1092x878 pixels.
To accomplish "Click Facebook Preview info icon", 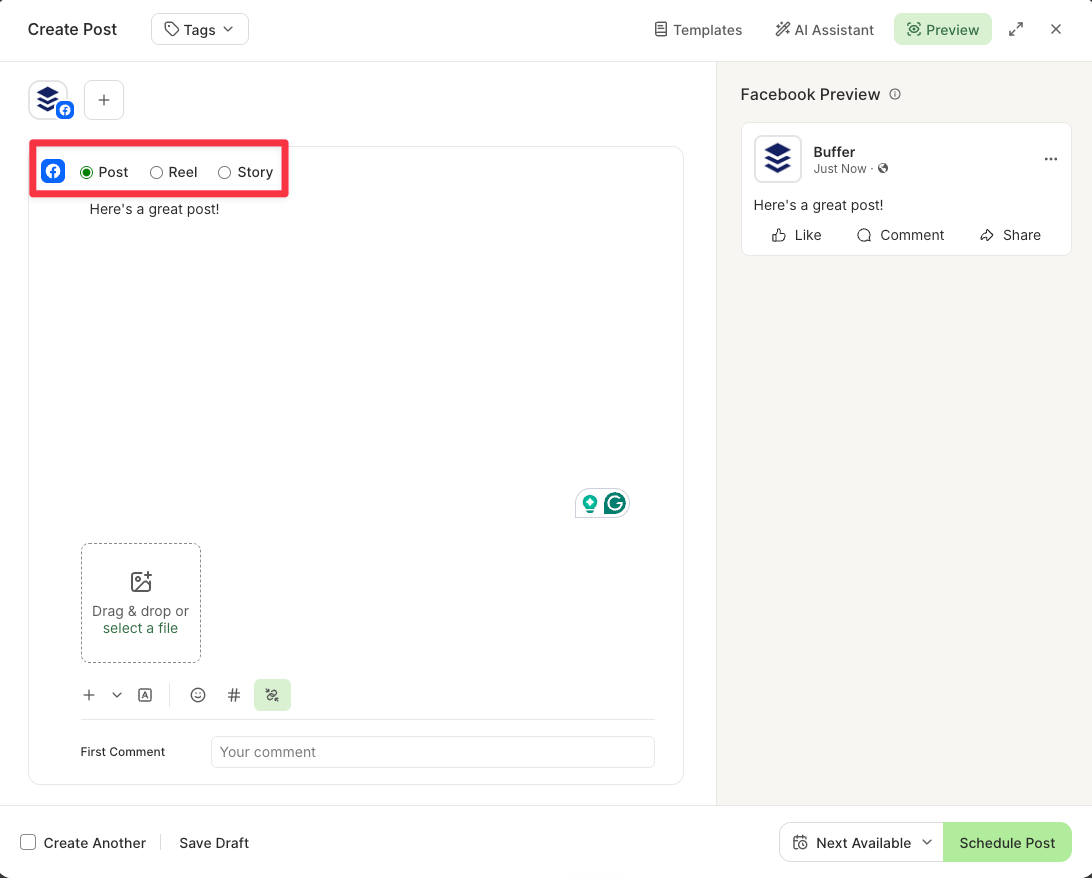I will [896, 94].
